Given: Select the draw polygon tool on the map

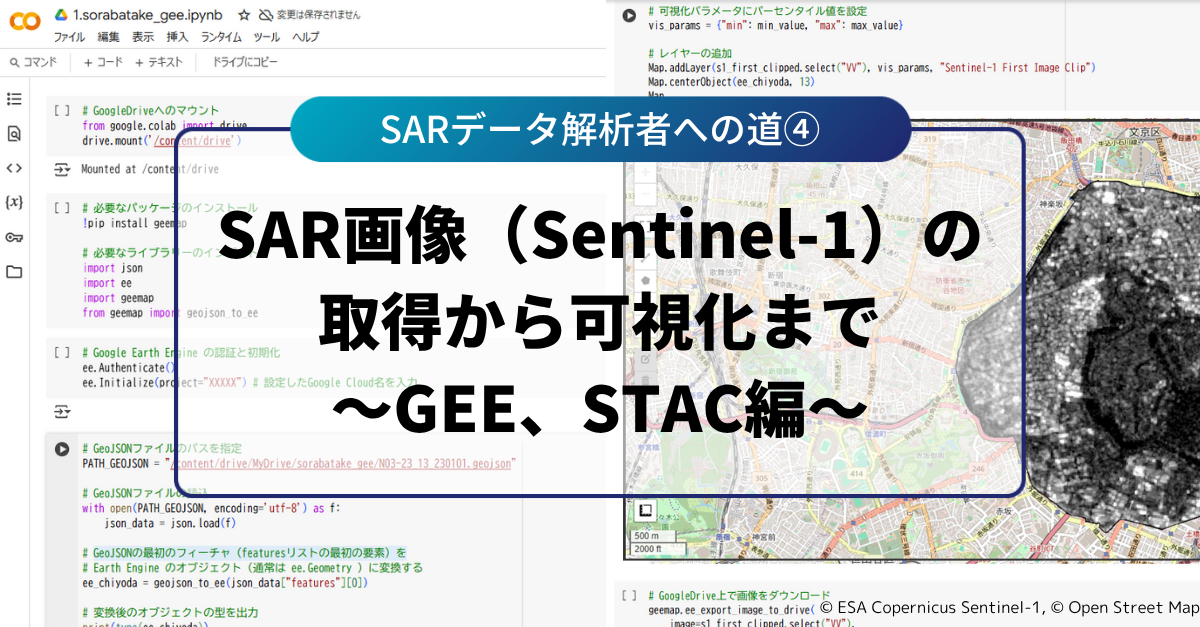Looking at the screenshot, I should coord(645,281).
